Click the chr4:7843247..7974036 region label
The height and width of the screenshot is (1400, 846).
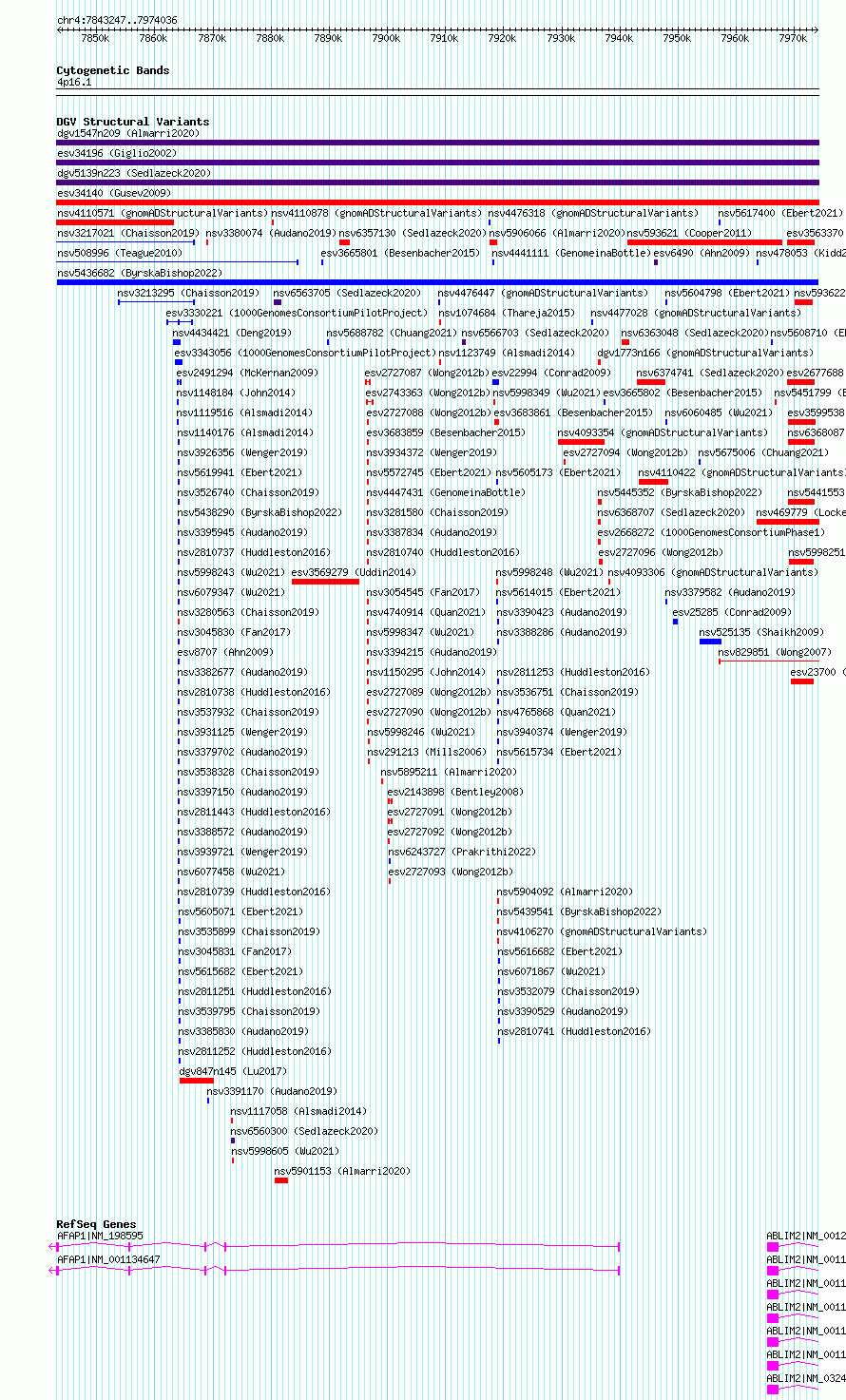117,20
